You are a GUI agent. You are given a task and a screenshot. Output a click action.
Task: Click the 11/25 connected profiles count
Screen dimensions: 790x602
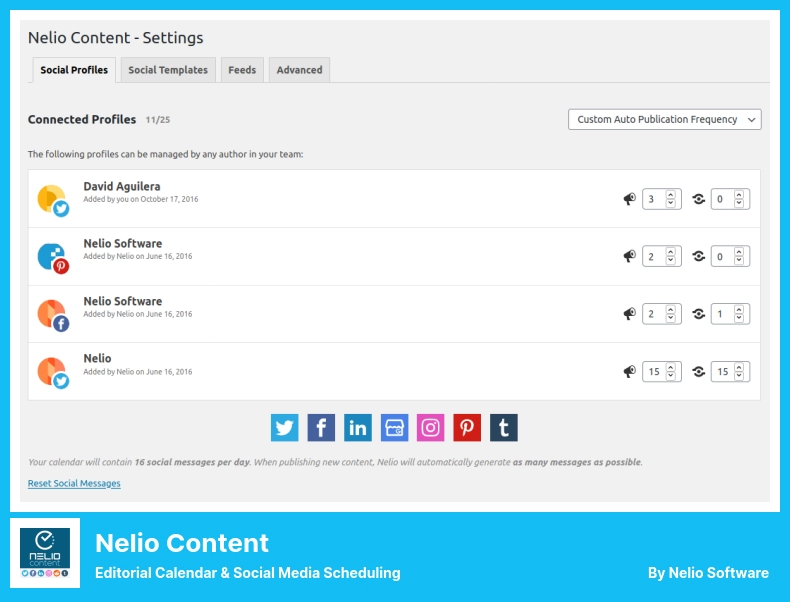pos(158,120)
